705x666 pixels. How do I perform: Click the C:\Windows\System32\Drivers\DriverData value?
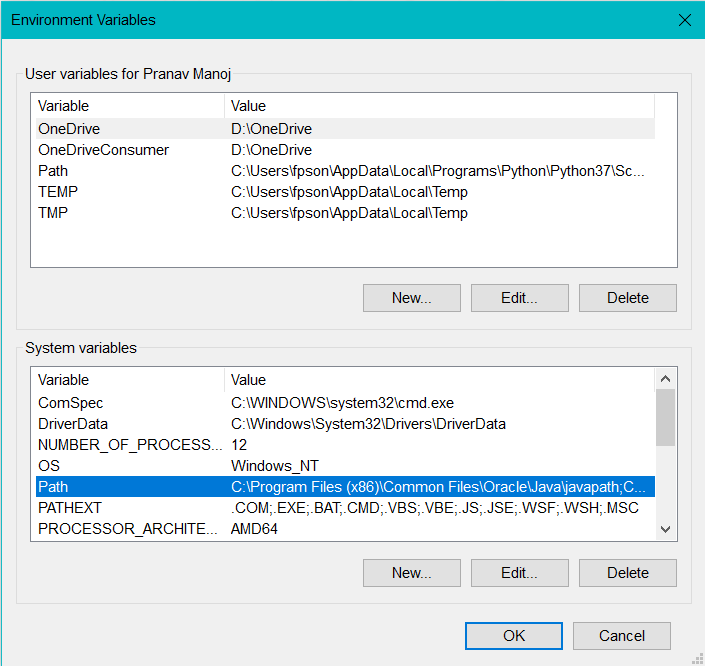[x=368, y=424]
